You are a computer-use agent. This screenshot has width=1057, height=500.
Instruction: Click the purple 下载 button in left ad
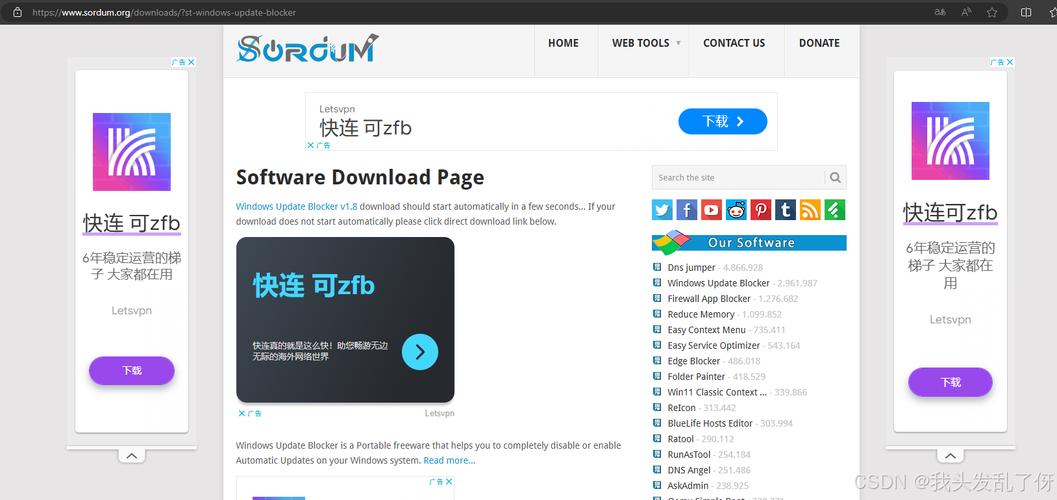[131, 371]
